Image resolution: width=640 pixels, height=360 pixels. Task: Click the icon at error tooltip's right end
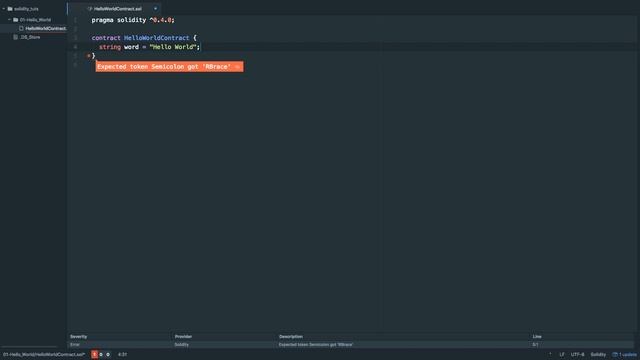(x=237, y=67)
